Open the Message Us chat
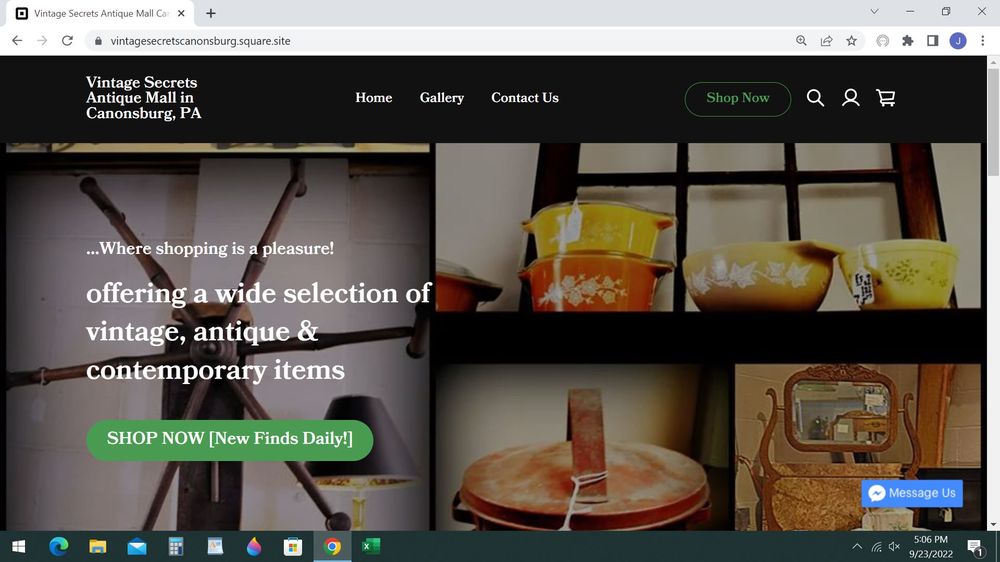 tap(911, 493)
